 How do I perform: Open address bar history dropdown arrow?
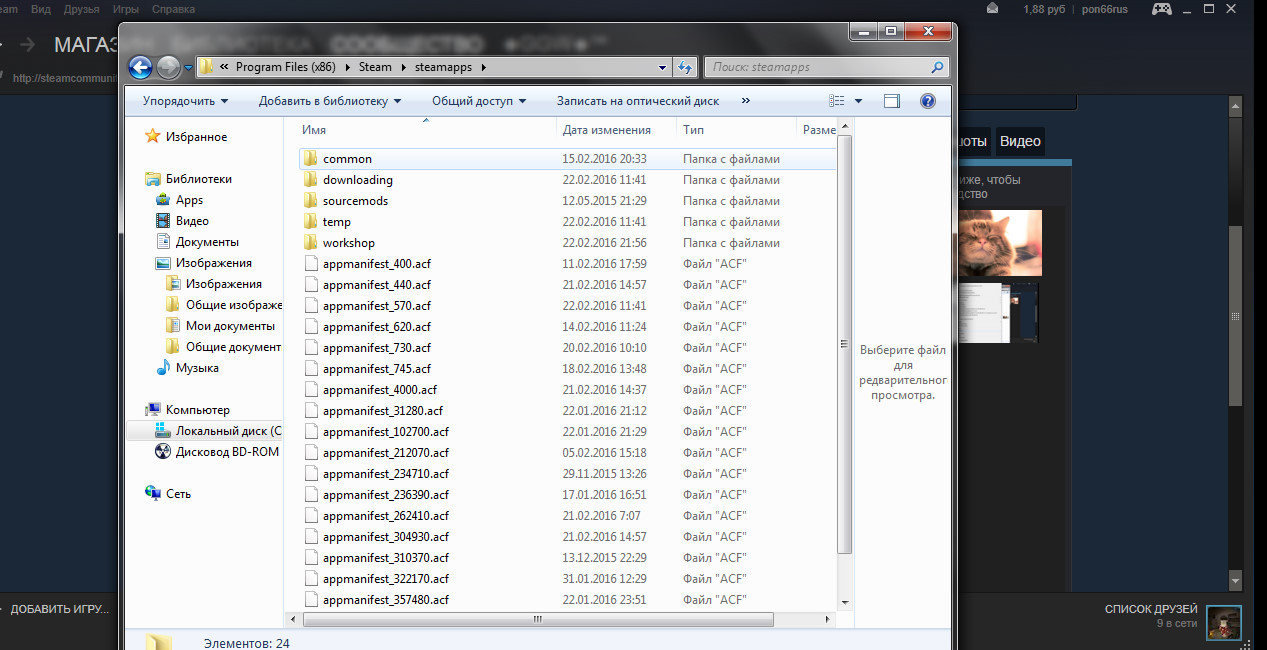coord(662,68)
